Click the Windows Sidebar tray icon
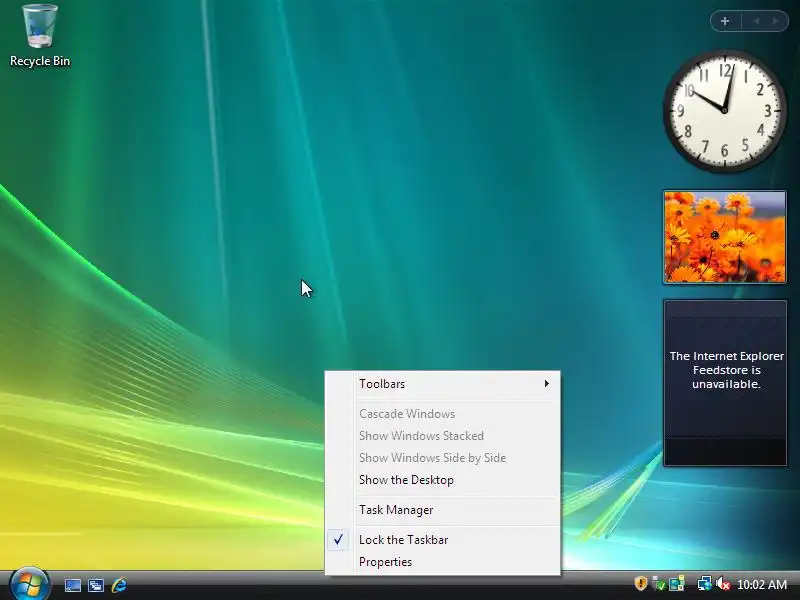 pos(677,584)
